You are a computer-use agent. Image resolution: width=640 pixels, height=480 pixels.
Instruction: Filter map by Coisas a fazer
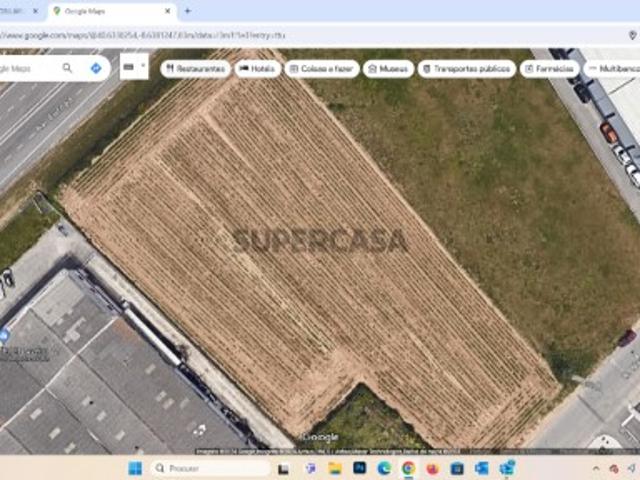322,69
